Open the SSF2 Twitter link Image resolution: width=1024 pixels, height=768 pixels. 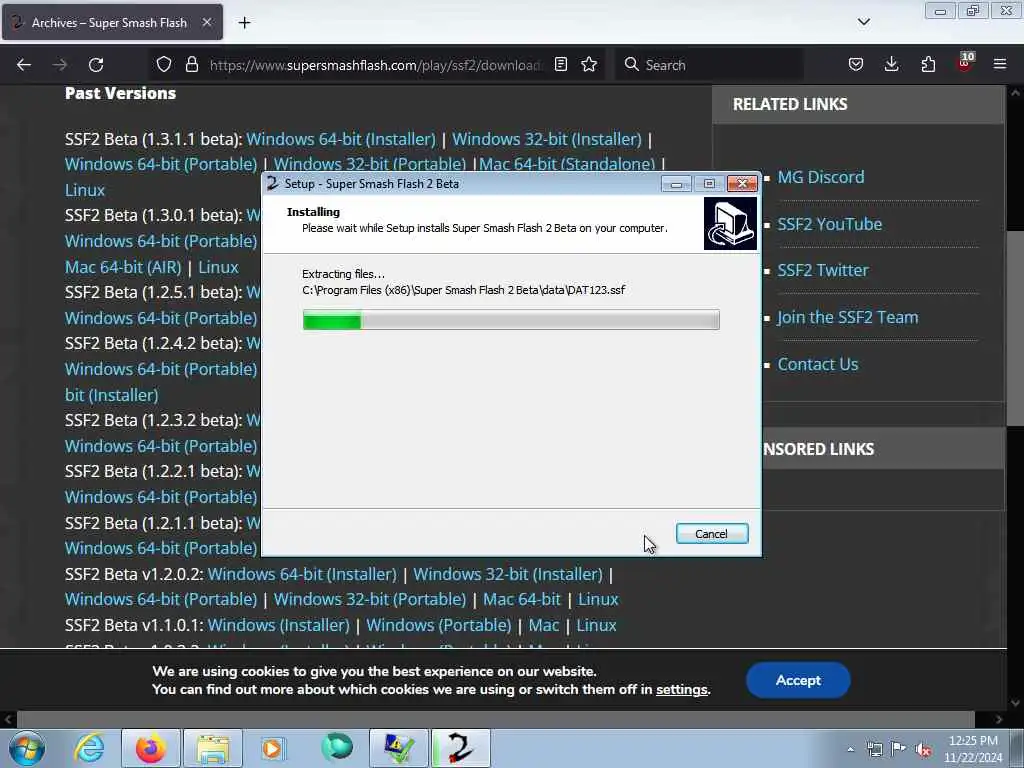pos(823,270)
